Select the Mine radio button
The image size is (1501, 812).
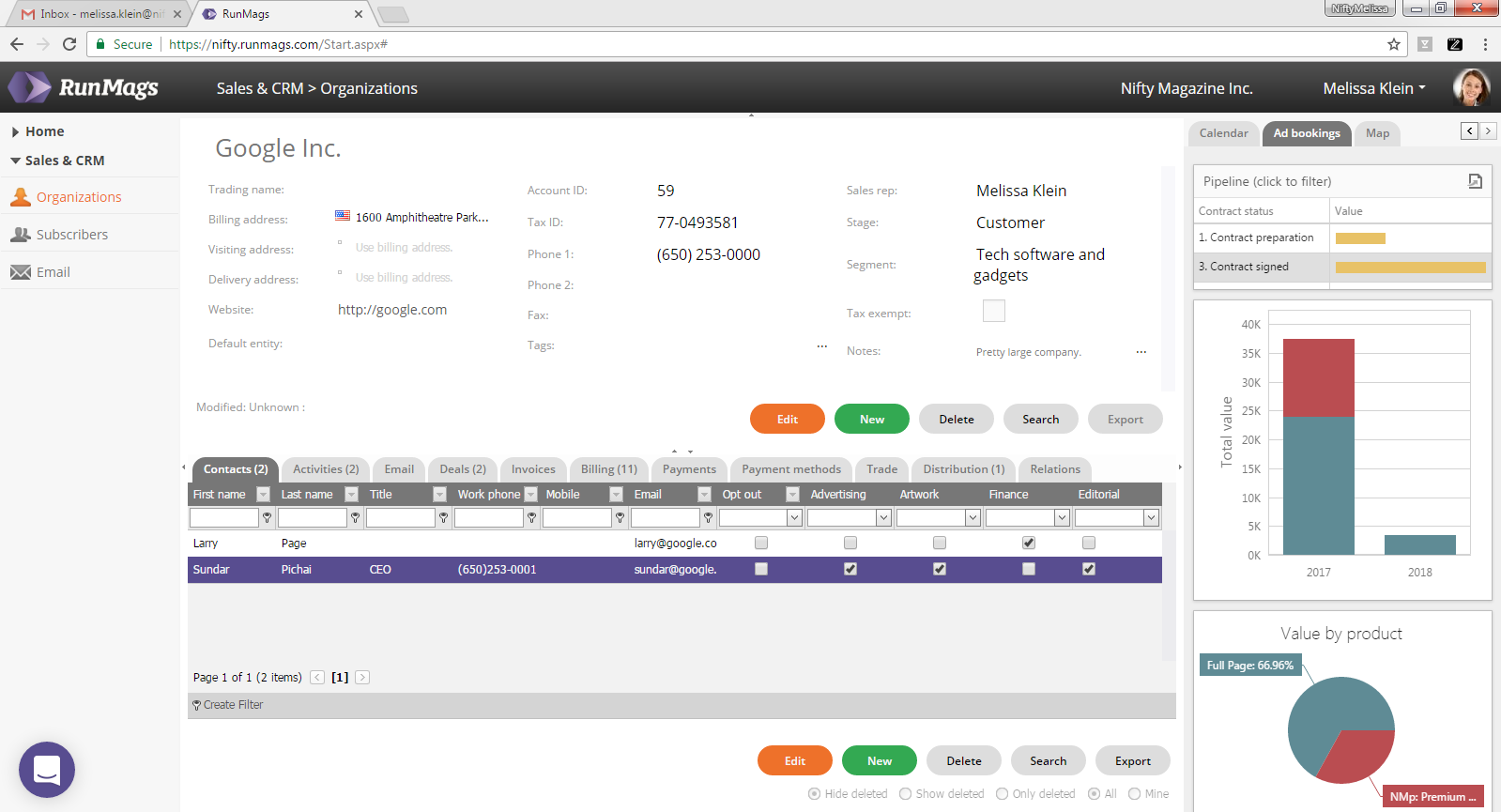coord(1134,794)
